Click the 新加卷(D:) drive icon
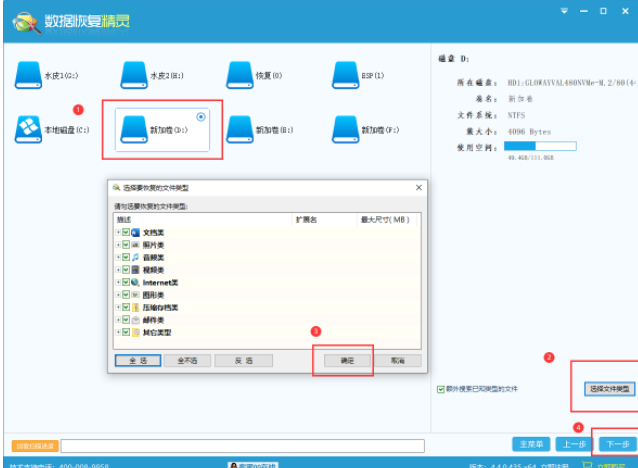The width and height of the screenshot is (638, 468). pos(134,128)
